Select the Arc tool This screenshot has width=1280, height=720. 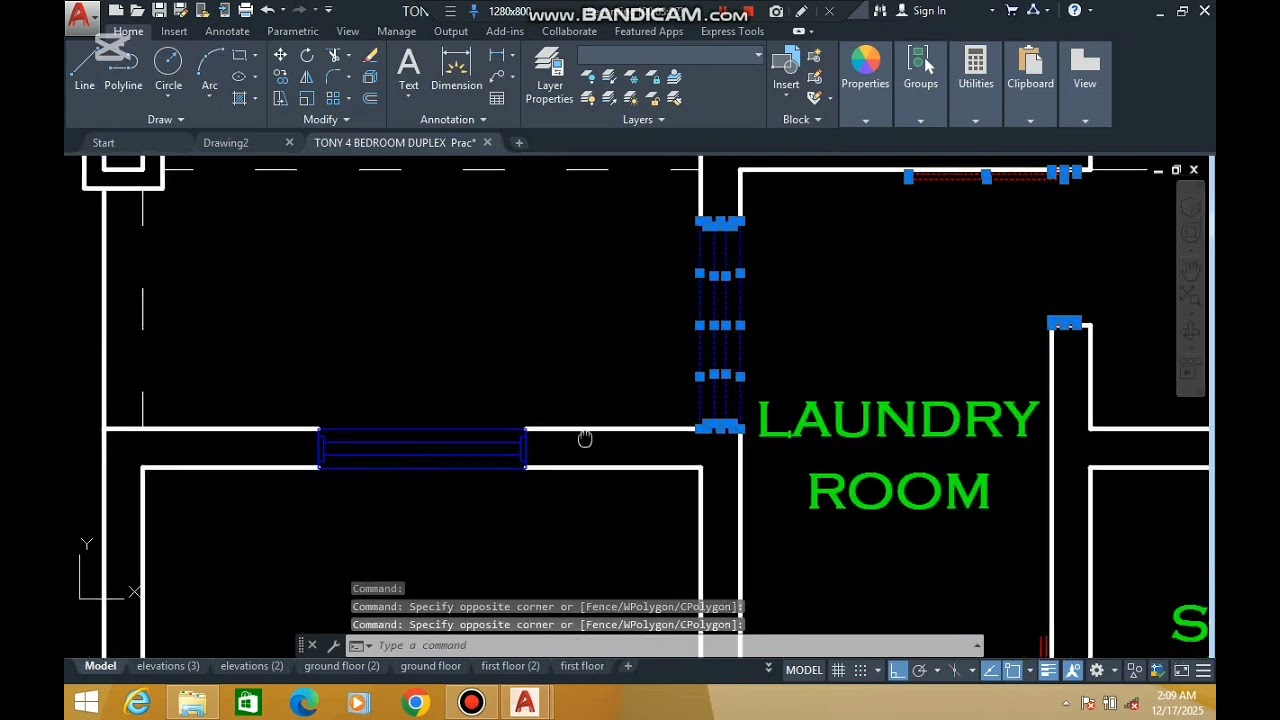pos(209,70)
